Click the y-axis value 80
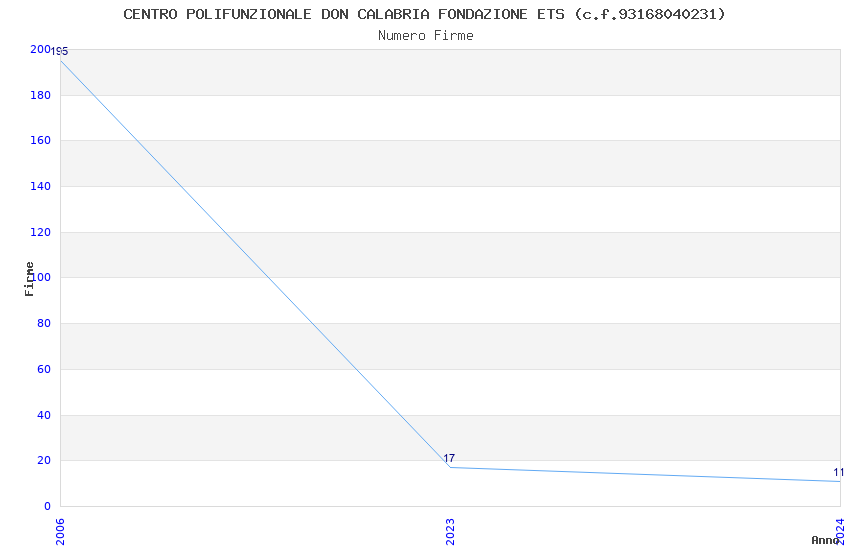The width and height of the screenshot is (850, 550). point(44,323)
